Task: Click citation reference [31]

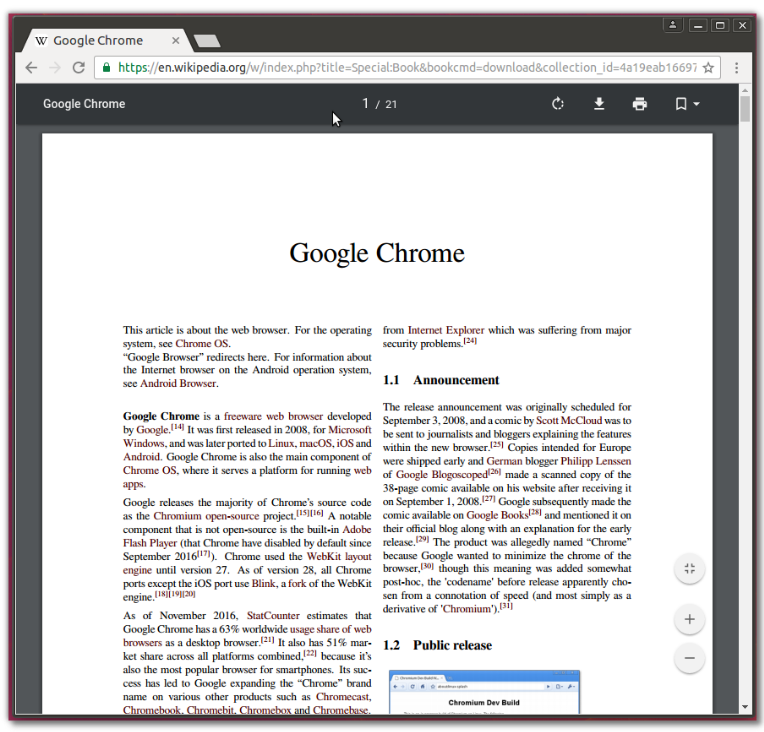Action: pyautogui.click(x=506, y=606)
